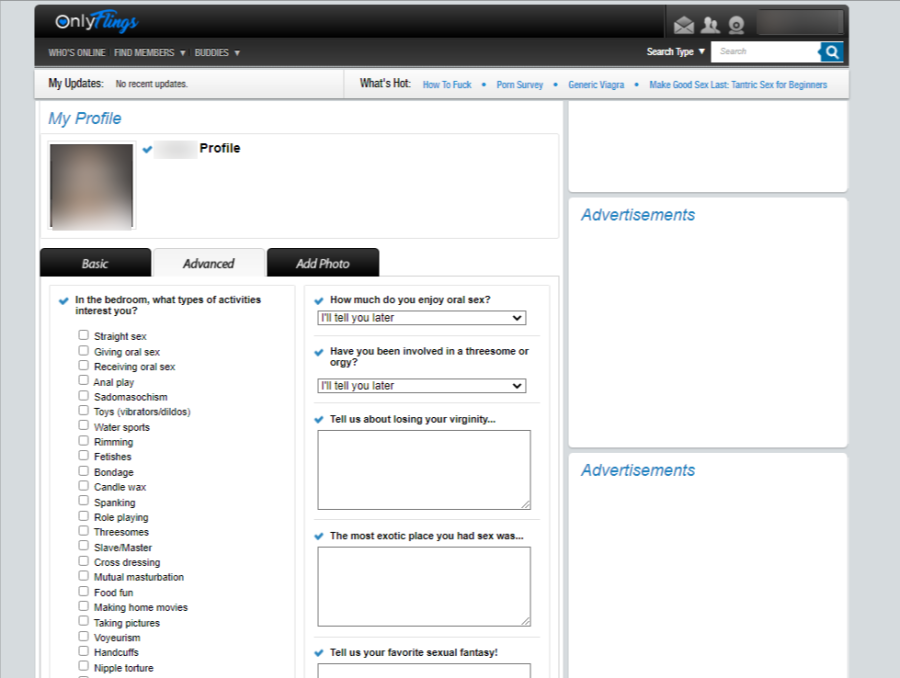The height and width of the screenshot is (678, 900).
Task: Open the Buddies menu in navigation bar
Action: tap(217, 53)
